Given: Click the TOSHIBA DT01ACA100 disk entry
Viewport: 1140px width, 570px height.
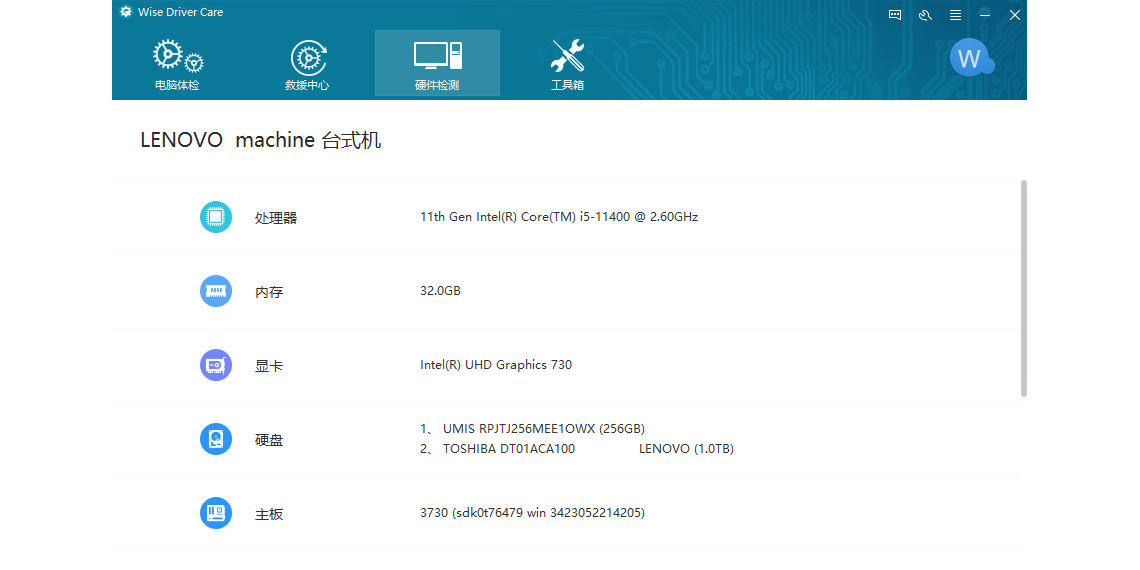Looking at the screenshot, I should [x=508, y=449].
